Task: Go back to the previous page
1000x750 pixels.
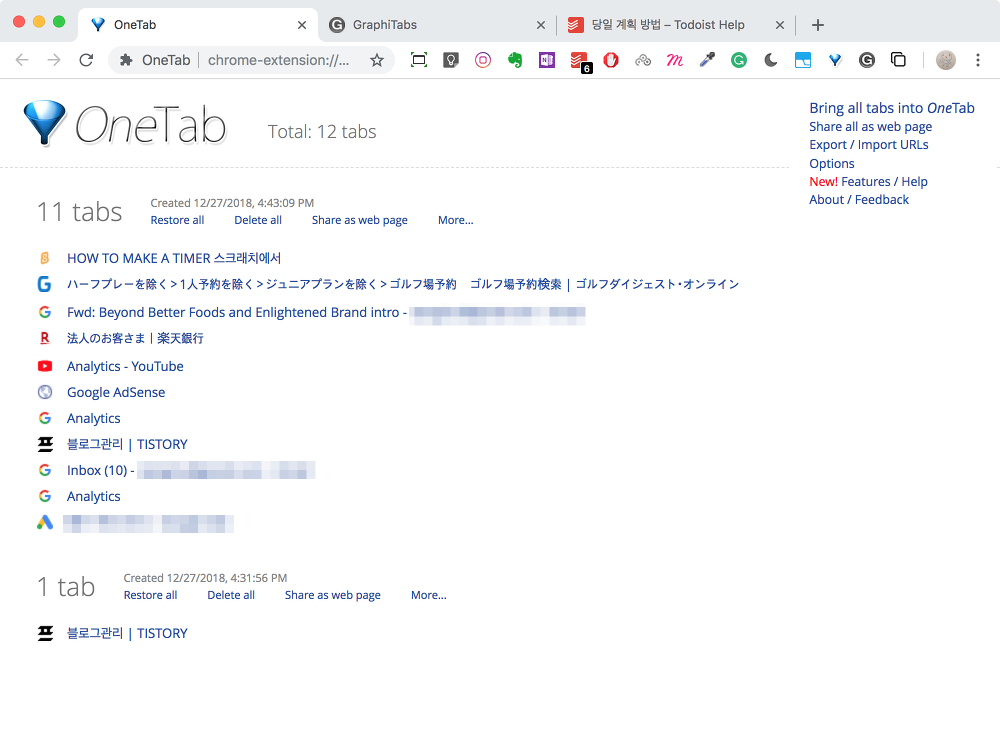Action: click(x=22, y=60)
